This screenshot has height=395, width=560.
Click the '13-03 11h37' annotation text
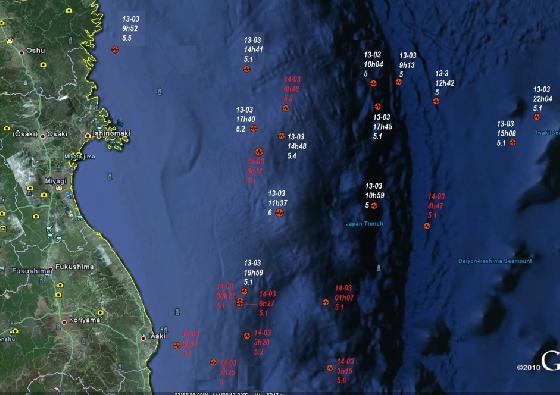click(278, 198)
